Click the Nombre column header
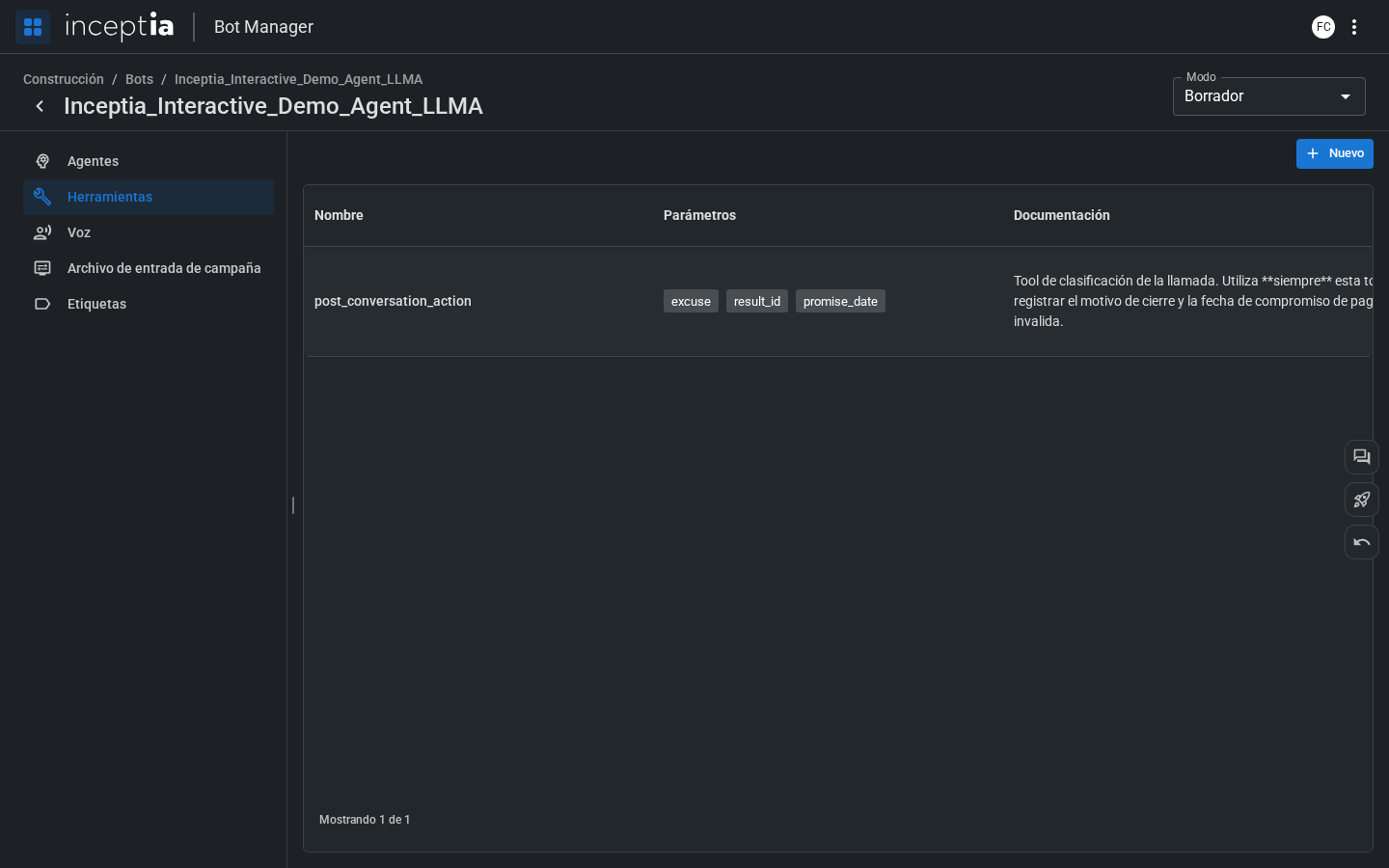The width and height of the screenshot is (1389, 868). 339,215
